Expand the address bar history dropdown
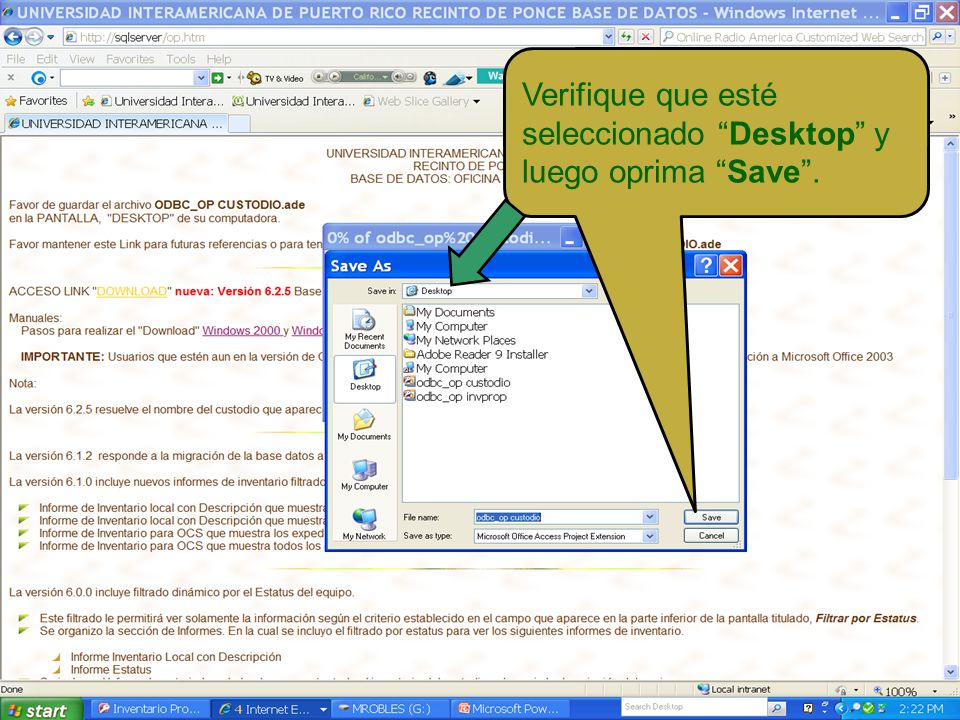The height and width of the screenshot is (720, 960). point(608,37)
